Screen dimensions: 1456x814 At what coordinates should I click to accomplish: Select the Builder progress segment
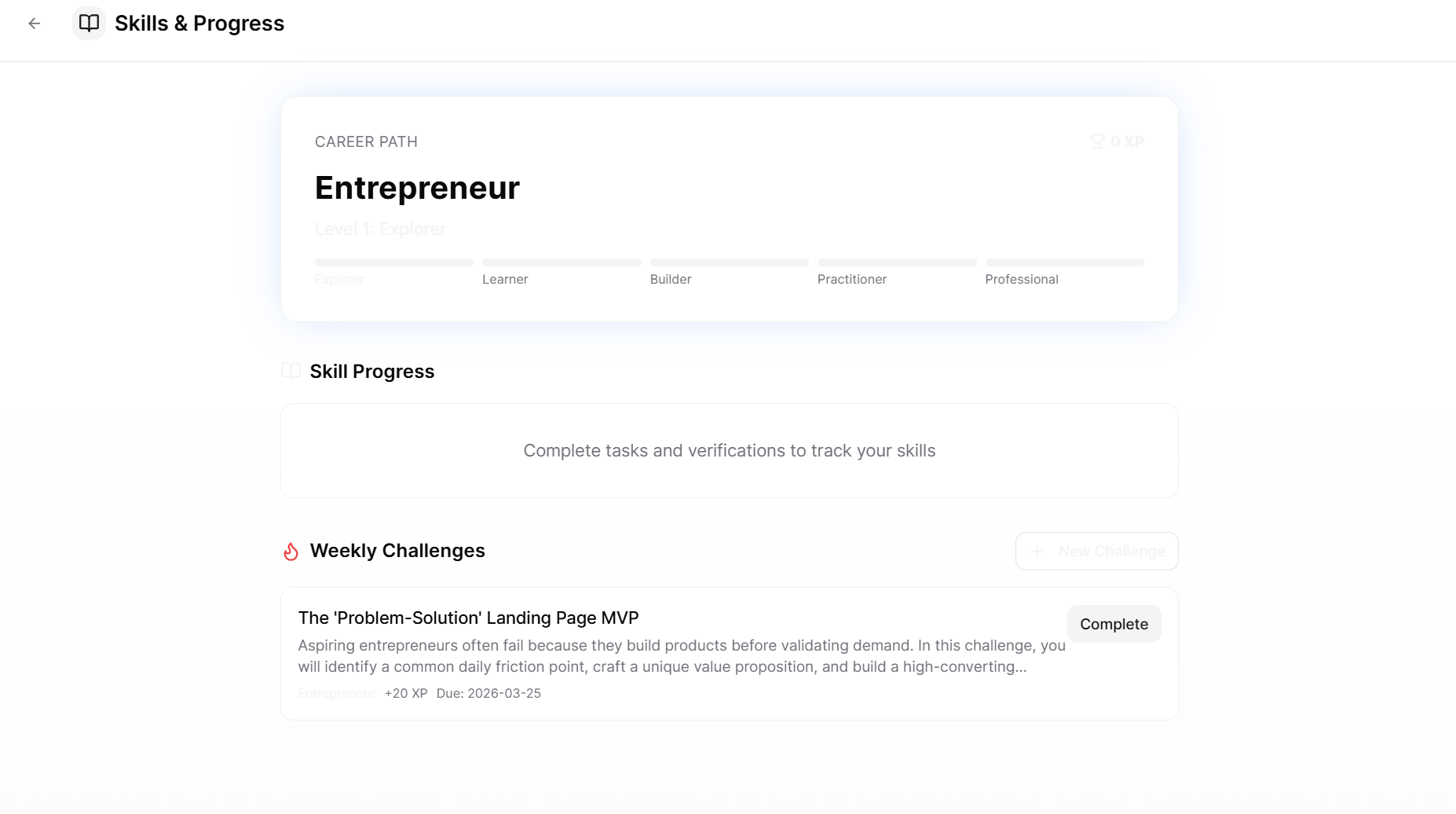tap(730, 262)
